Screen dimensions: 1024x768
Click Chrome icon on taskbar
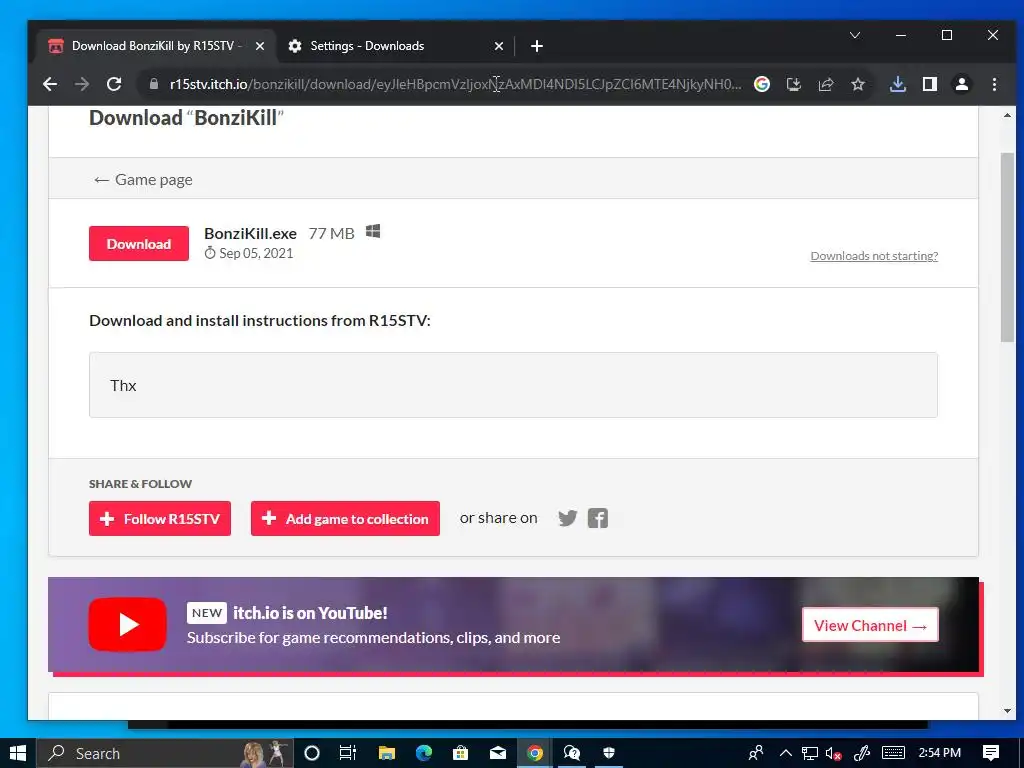coord(535,753)
